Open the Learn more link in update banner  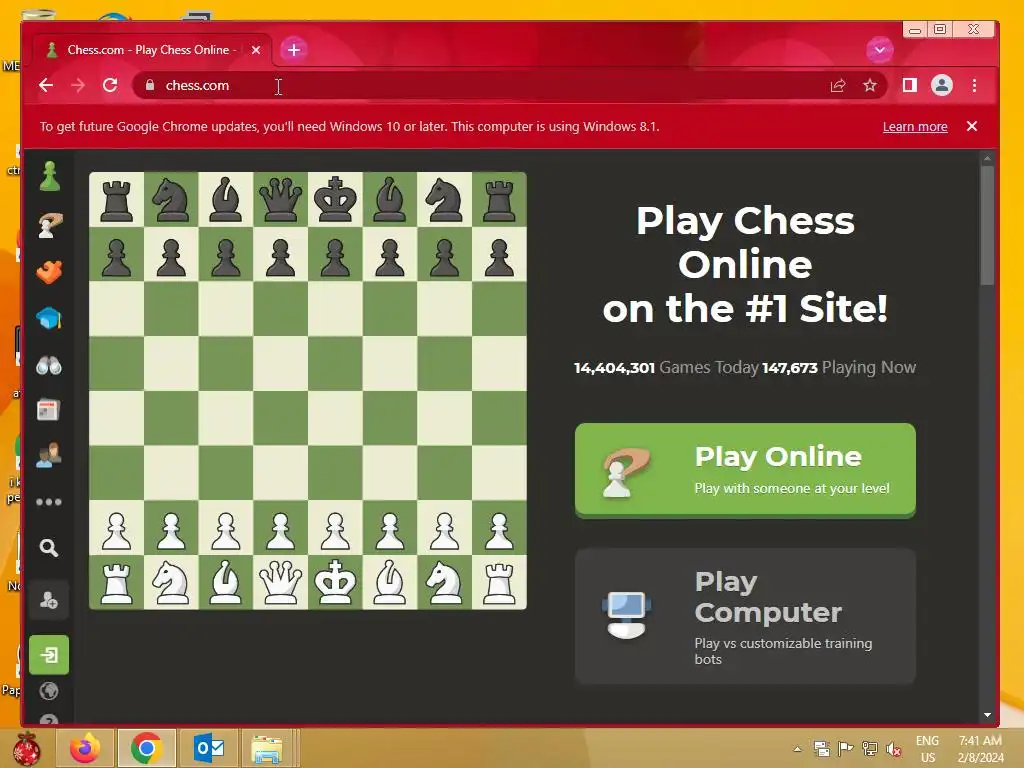(915, 127)
